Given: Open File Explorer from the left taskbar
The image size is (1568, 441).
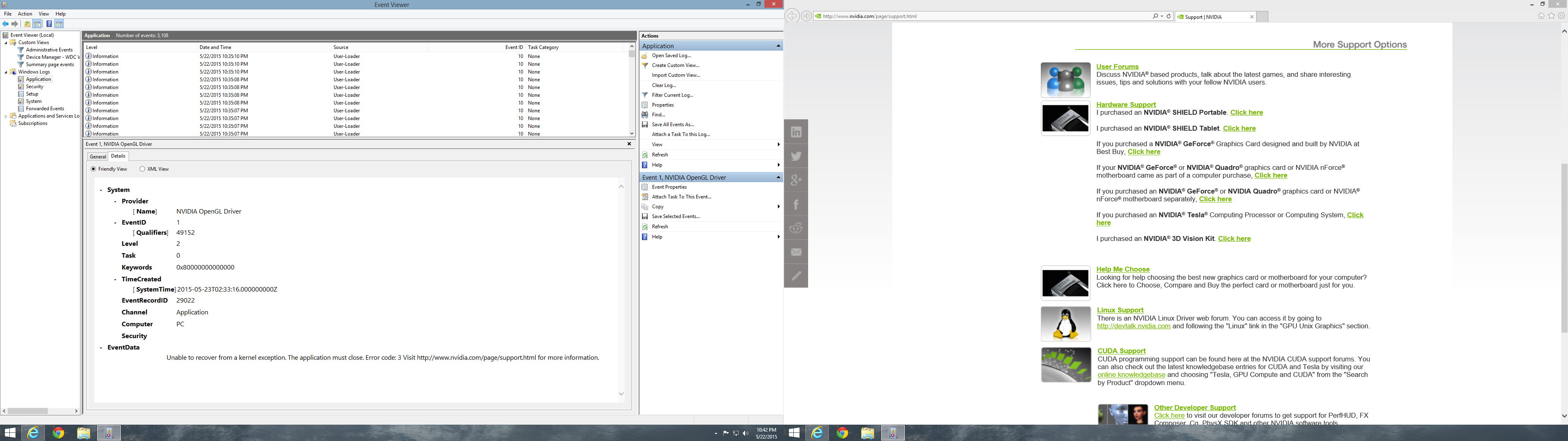Looking at the screenshot, I should pyautogui.click(x=83, y=433).
